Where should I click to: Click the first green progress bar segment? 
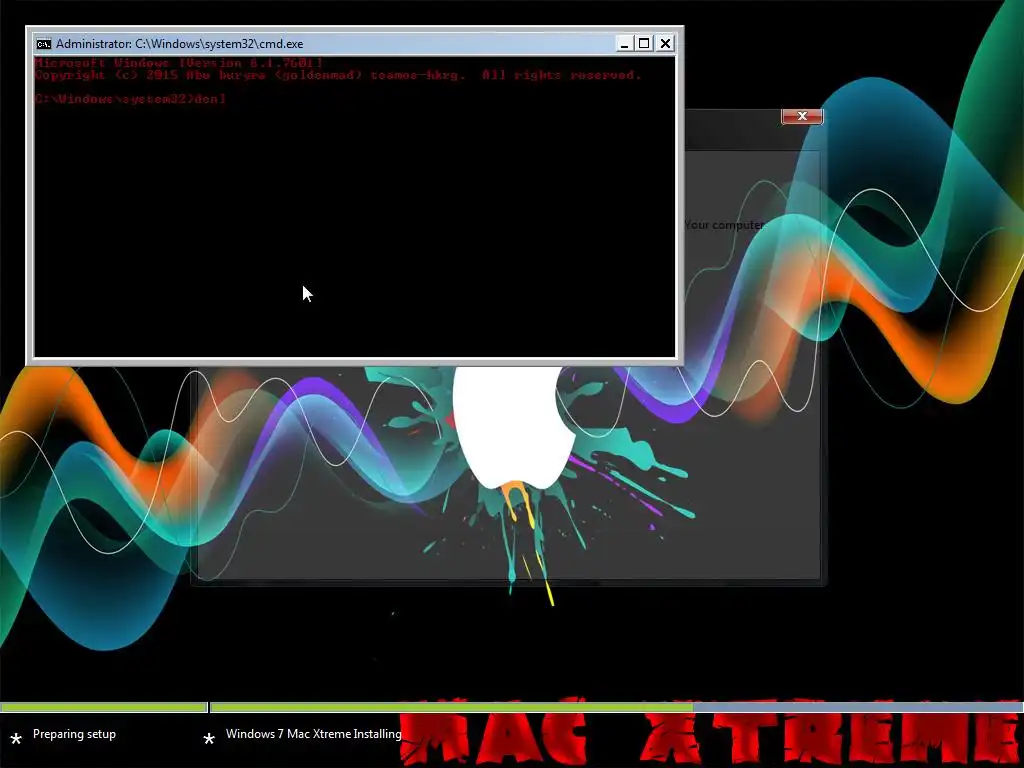(103, 707)
